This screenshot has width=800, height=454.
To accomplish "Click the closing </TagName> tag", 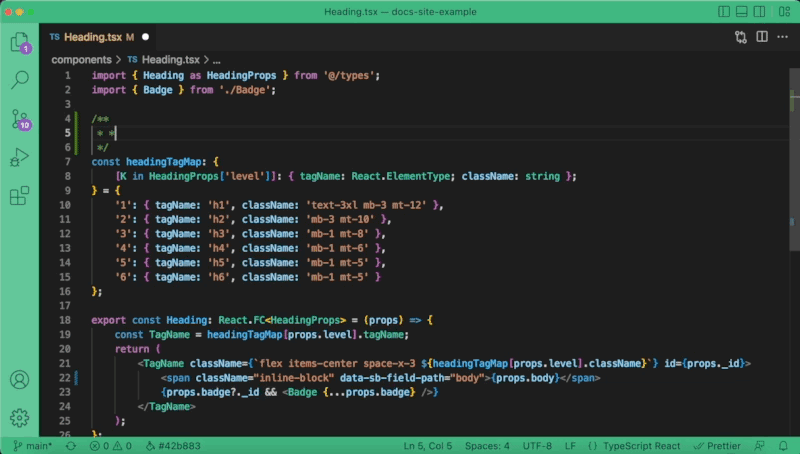I will point(166,407).
